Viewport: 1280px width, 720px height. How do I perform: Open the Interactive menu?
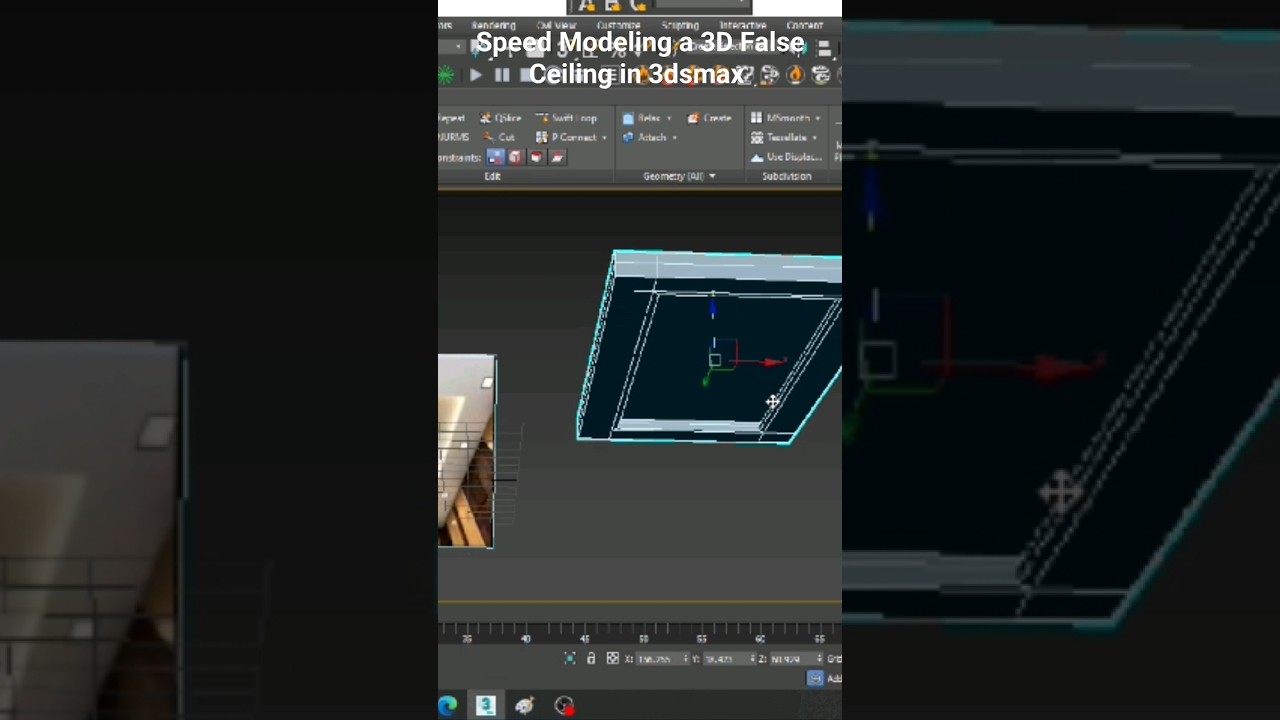tap(743, 25)
